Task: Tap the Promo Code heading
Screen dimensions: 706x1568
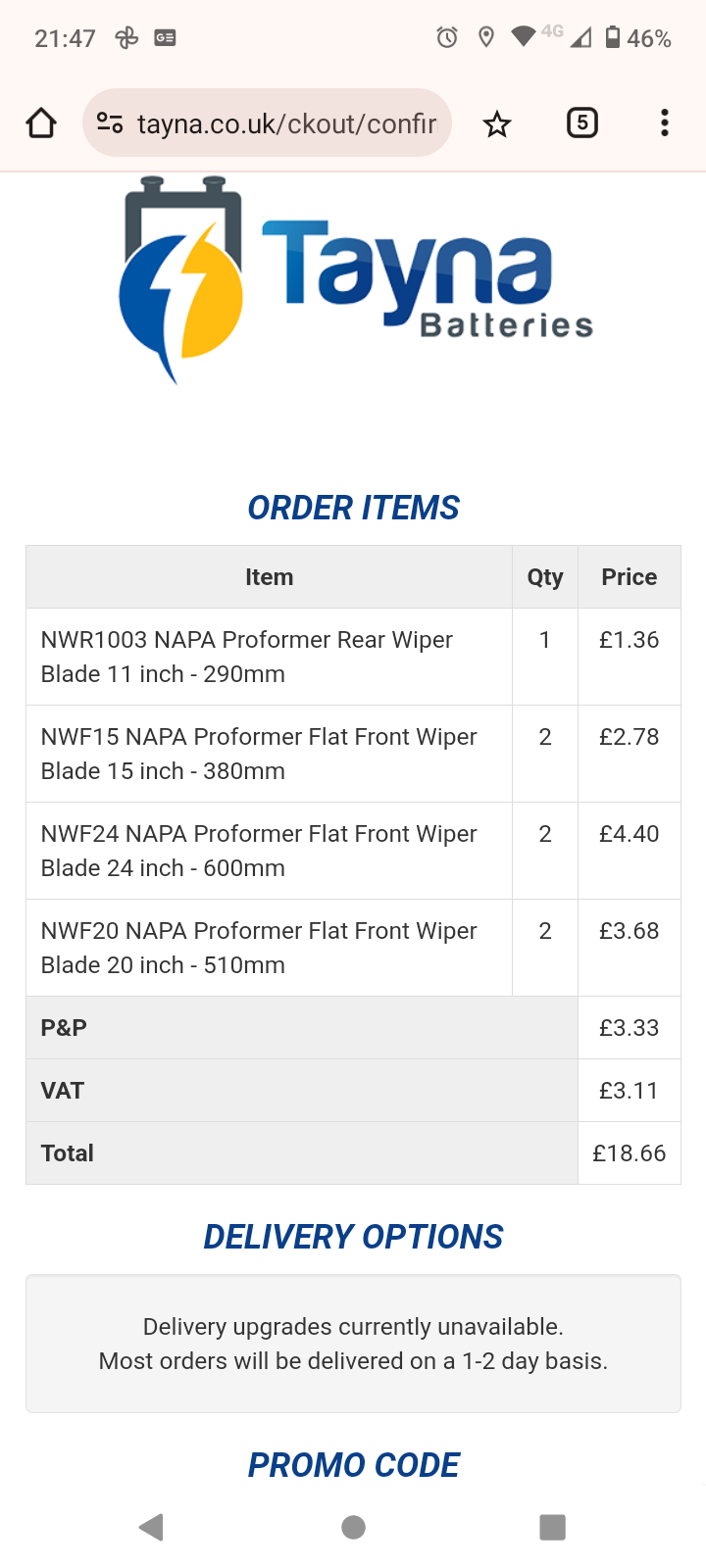Action: (353, 1465)
